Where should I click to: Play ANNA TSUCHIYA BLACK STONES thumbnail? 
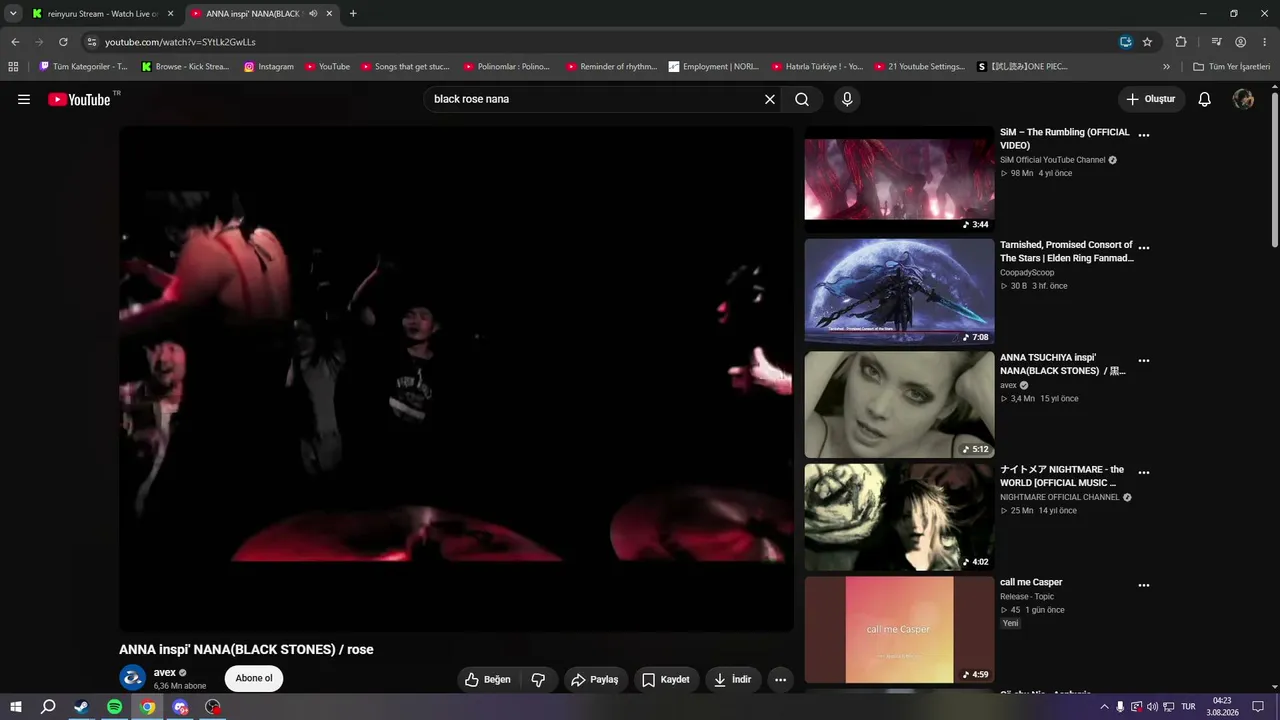click(x=899, y=404)
